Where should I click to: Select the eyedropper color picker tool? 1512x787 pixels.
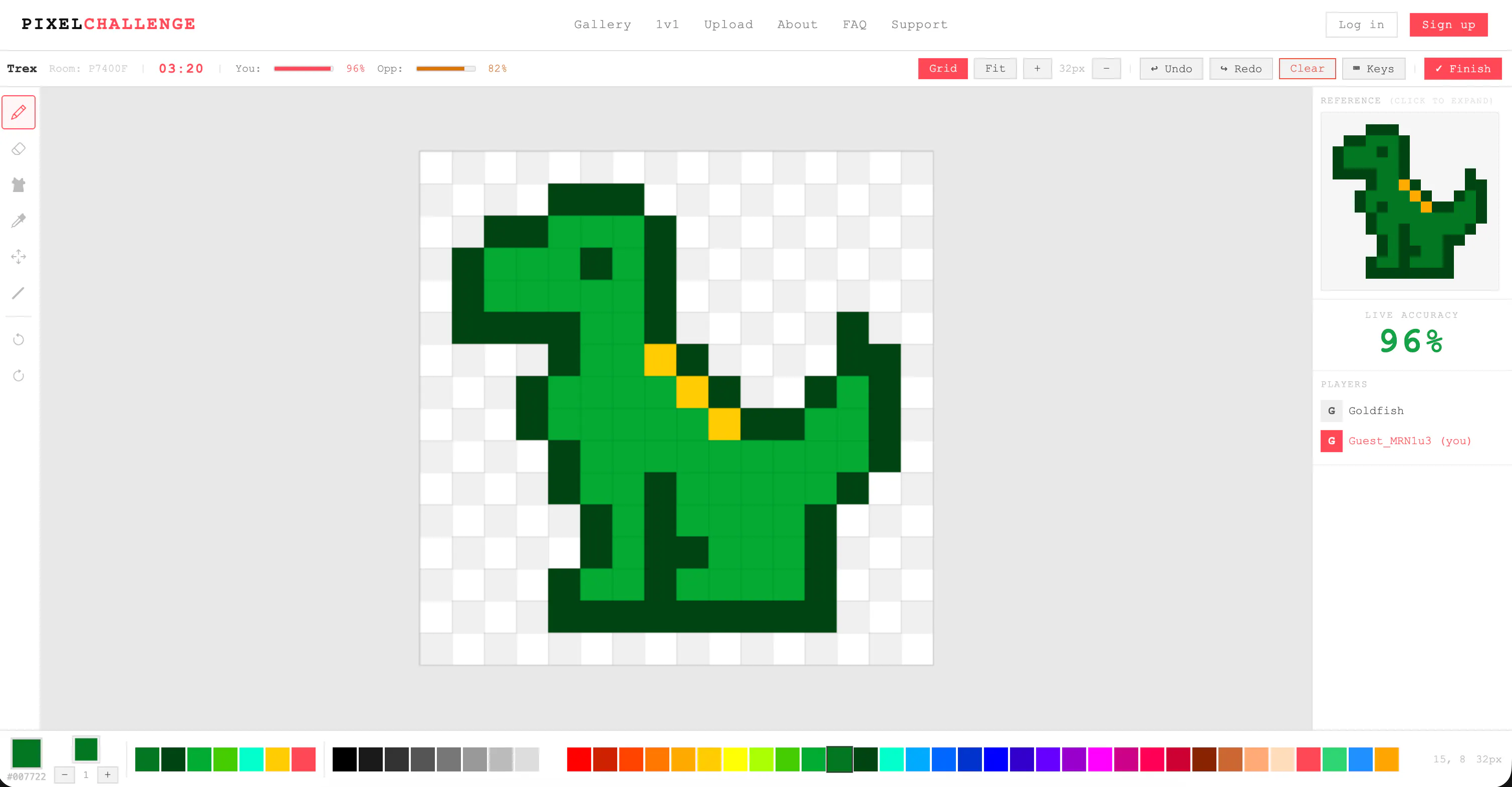(x=19, y=221)
